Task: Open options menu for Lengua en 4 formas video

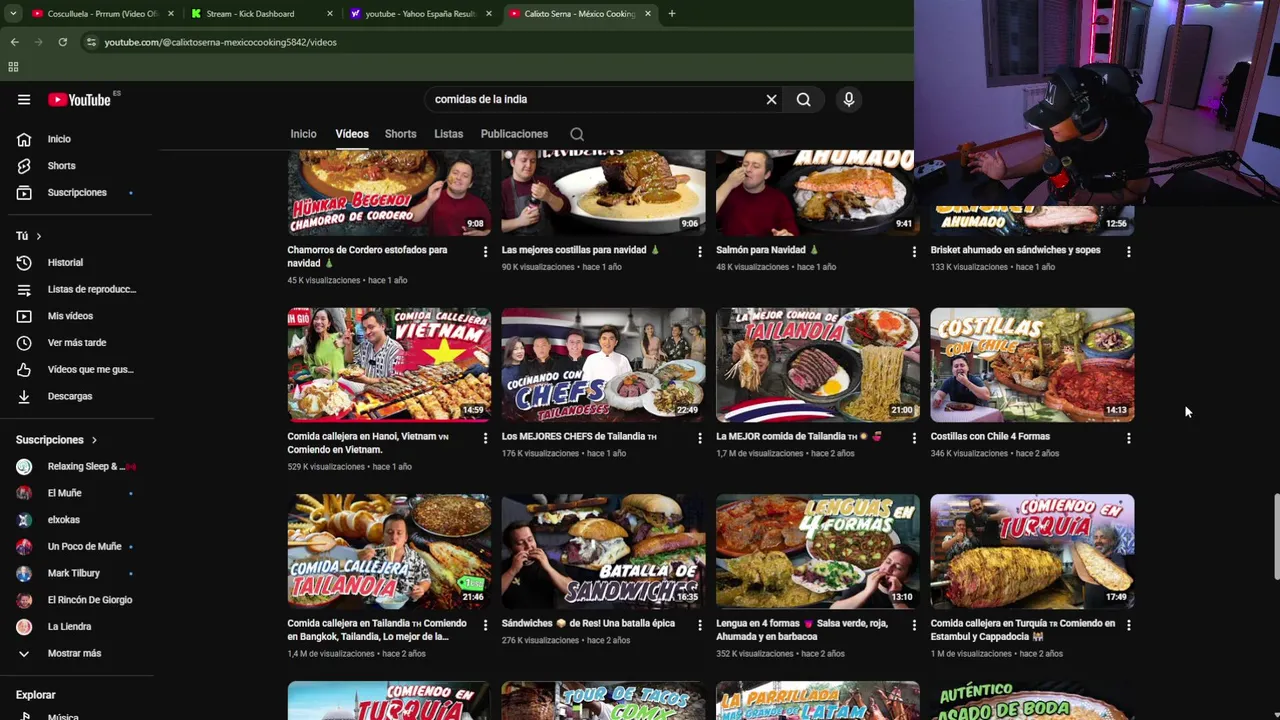Action: [x=913, y=625]
